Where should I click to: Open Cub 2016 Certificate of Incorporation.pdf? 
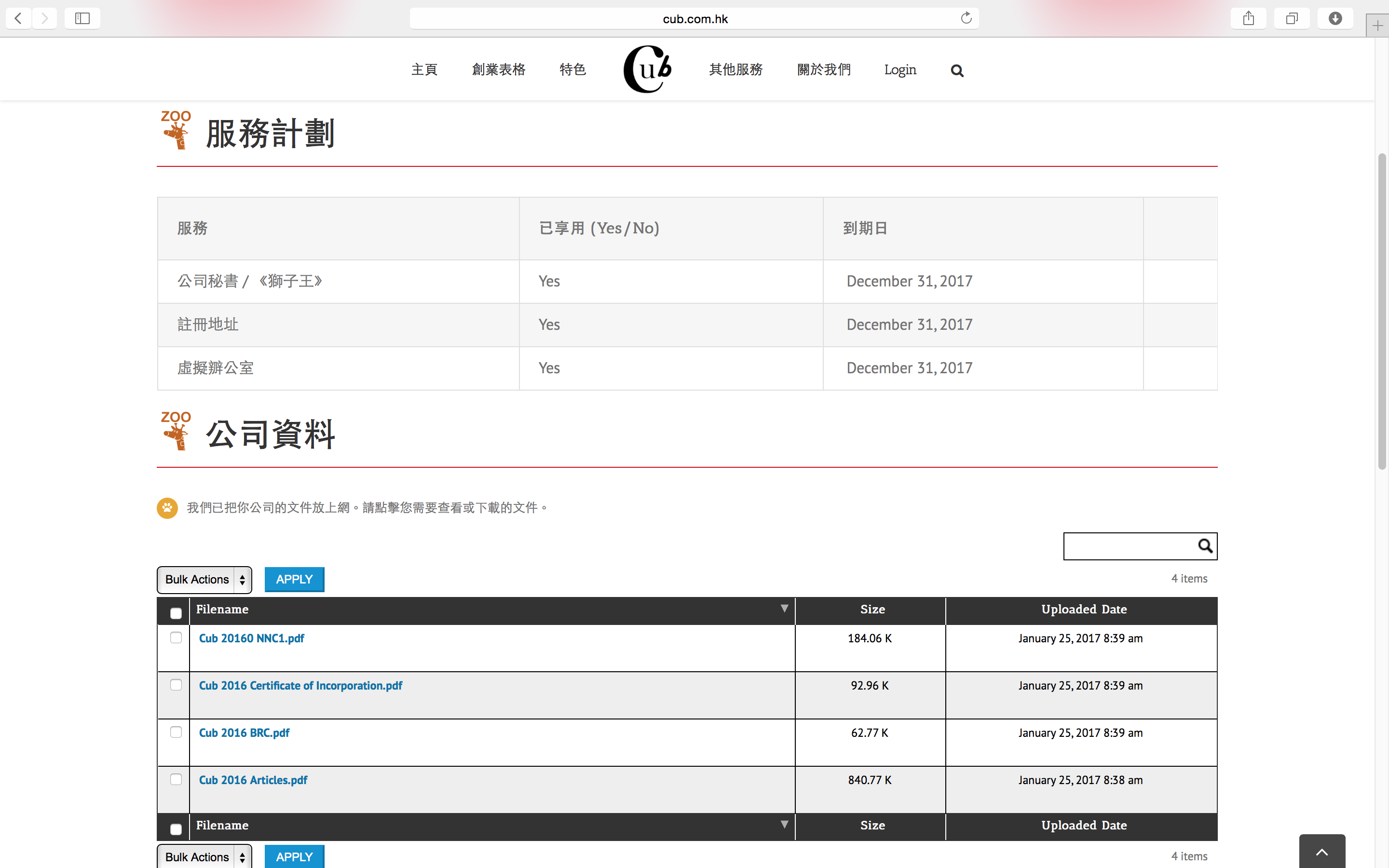300,685
